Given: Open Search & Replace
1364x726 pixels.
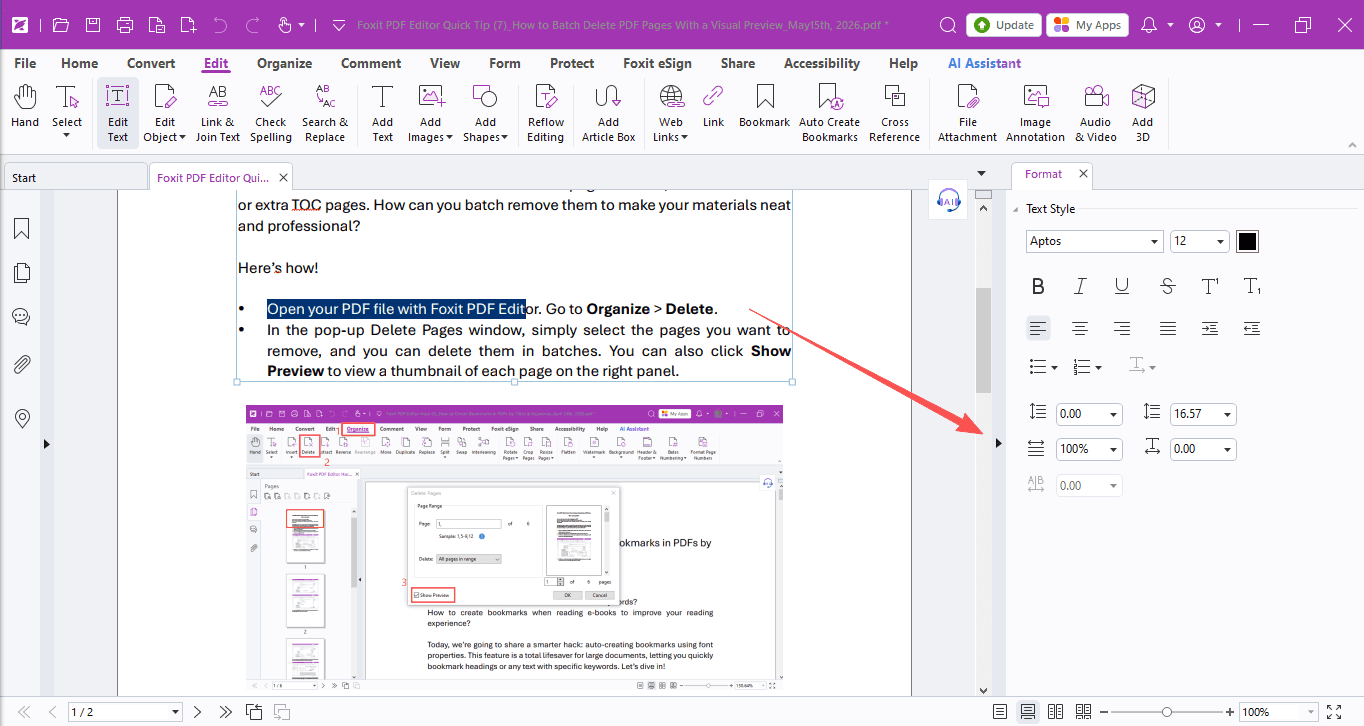Looking at the screenshot, I should tap(325, 112).
